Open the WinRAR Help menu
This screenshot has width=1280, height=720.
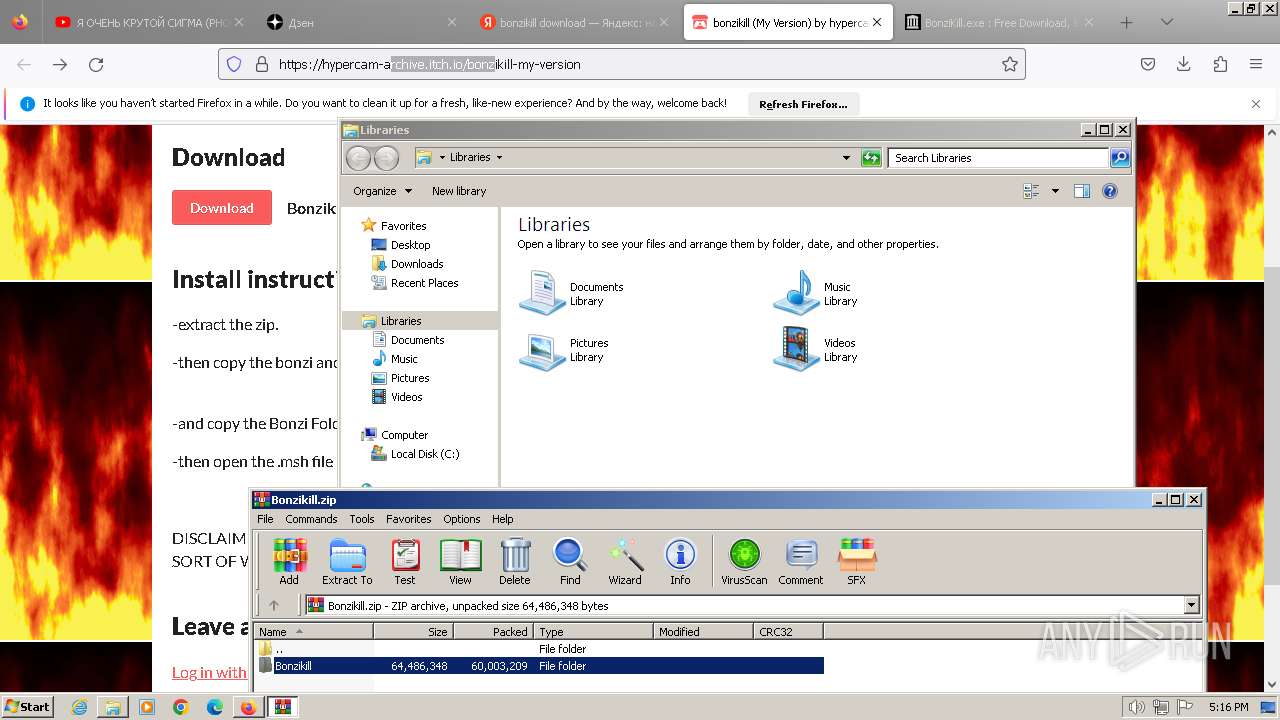[503, 519]
